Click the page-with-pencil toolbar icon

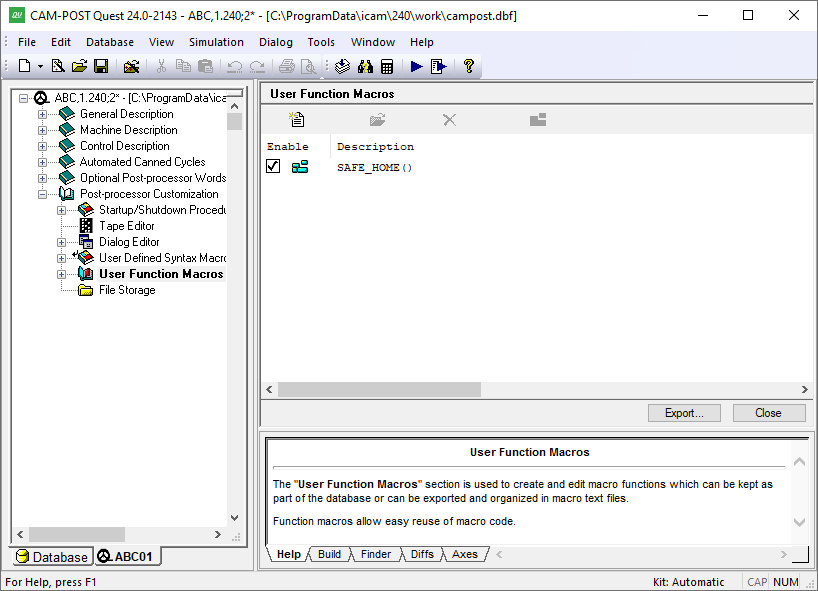[58, 66]
